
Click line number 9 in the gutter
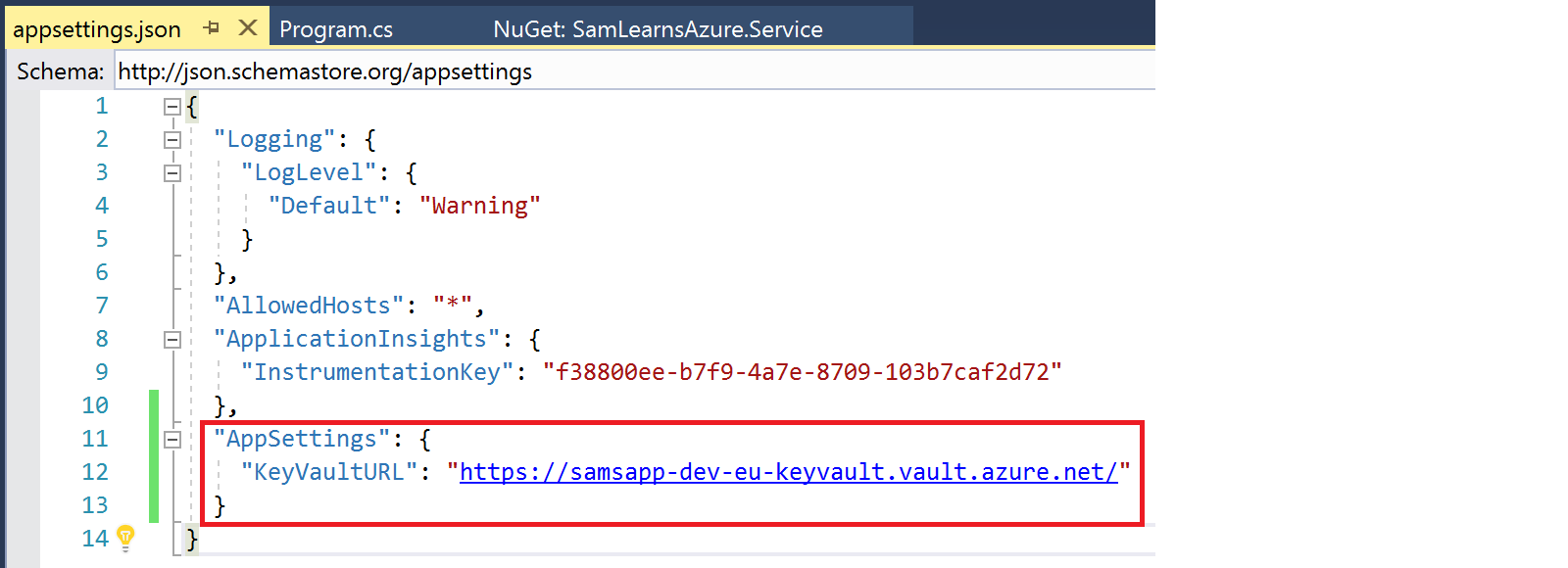click(x=102, y=372)
